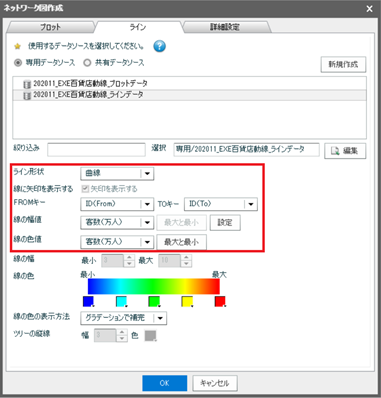381x398 pixels.
Task: Pick the green color swatch
Action: click(154, 301)
